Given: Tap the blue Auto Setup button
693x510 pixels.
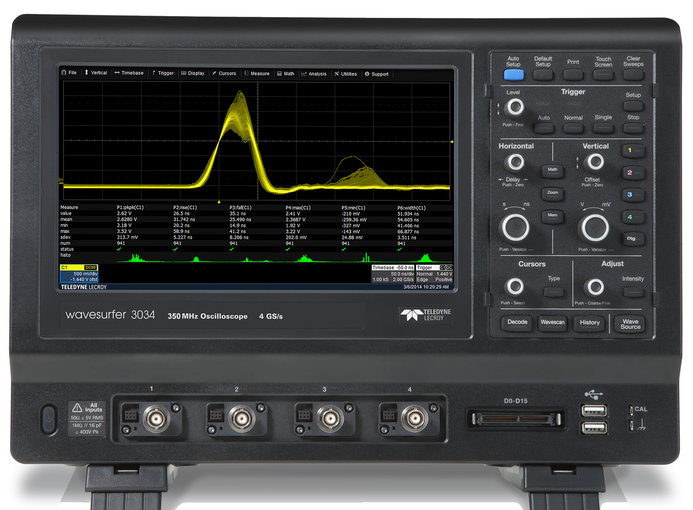Looking at the screenshot, I should [514, 75].
